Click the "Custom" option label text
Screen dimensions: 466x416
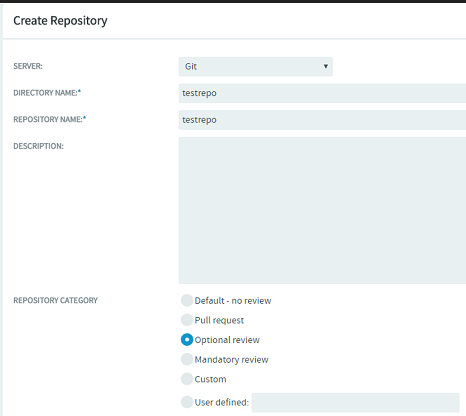[210, 379]
